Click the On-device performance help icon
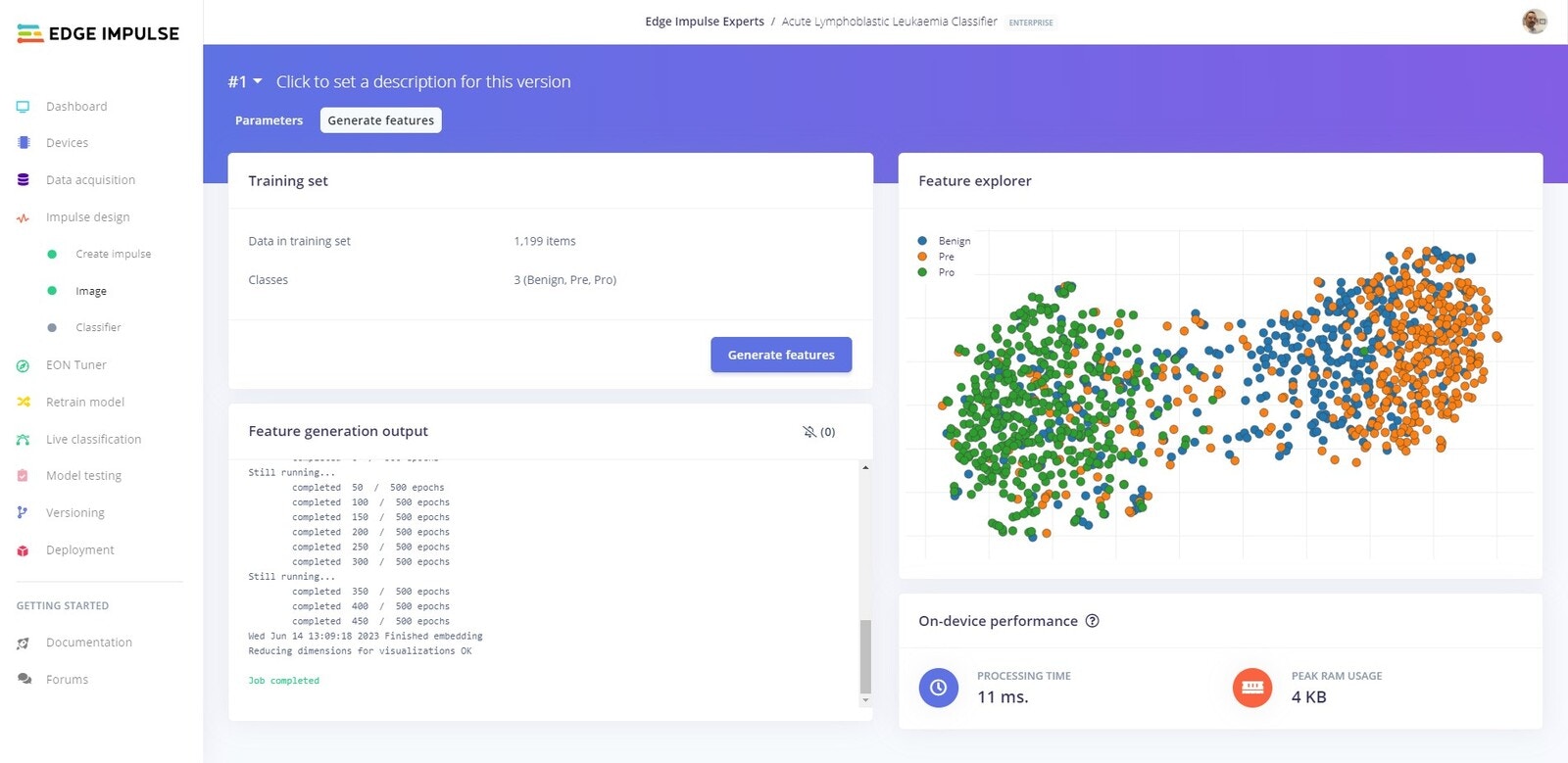The height and width of the screenshot is (763, 1568). 1093,621
